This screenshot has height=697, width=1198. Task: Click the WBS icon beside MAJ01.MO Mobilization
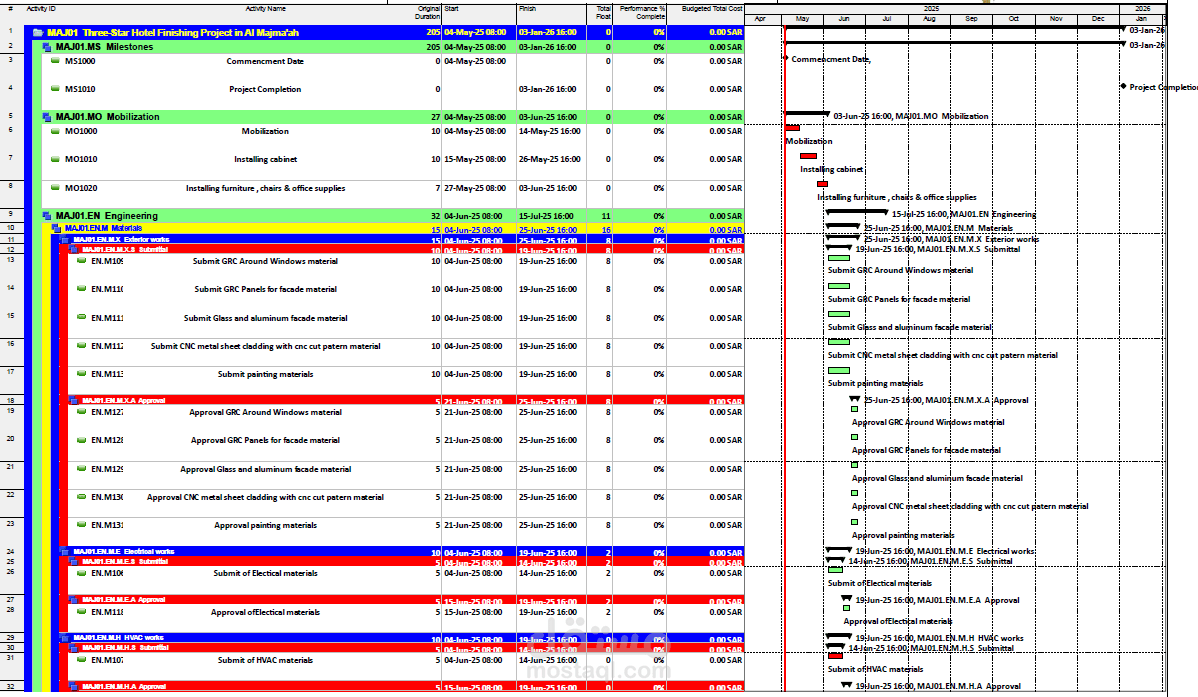click(x=47, y=117)
